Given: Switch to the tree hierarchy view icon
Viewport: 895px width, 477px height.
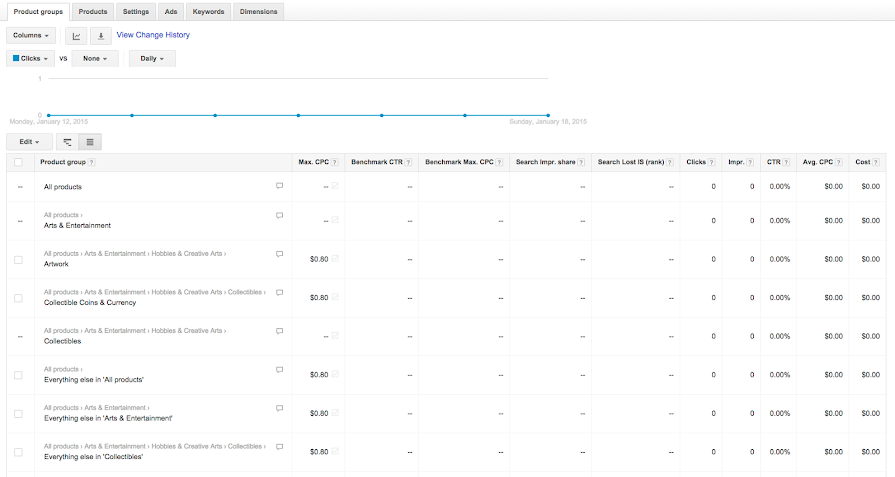Looking at the screenshot, I should (x=67, y=142).
